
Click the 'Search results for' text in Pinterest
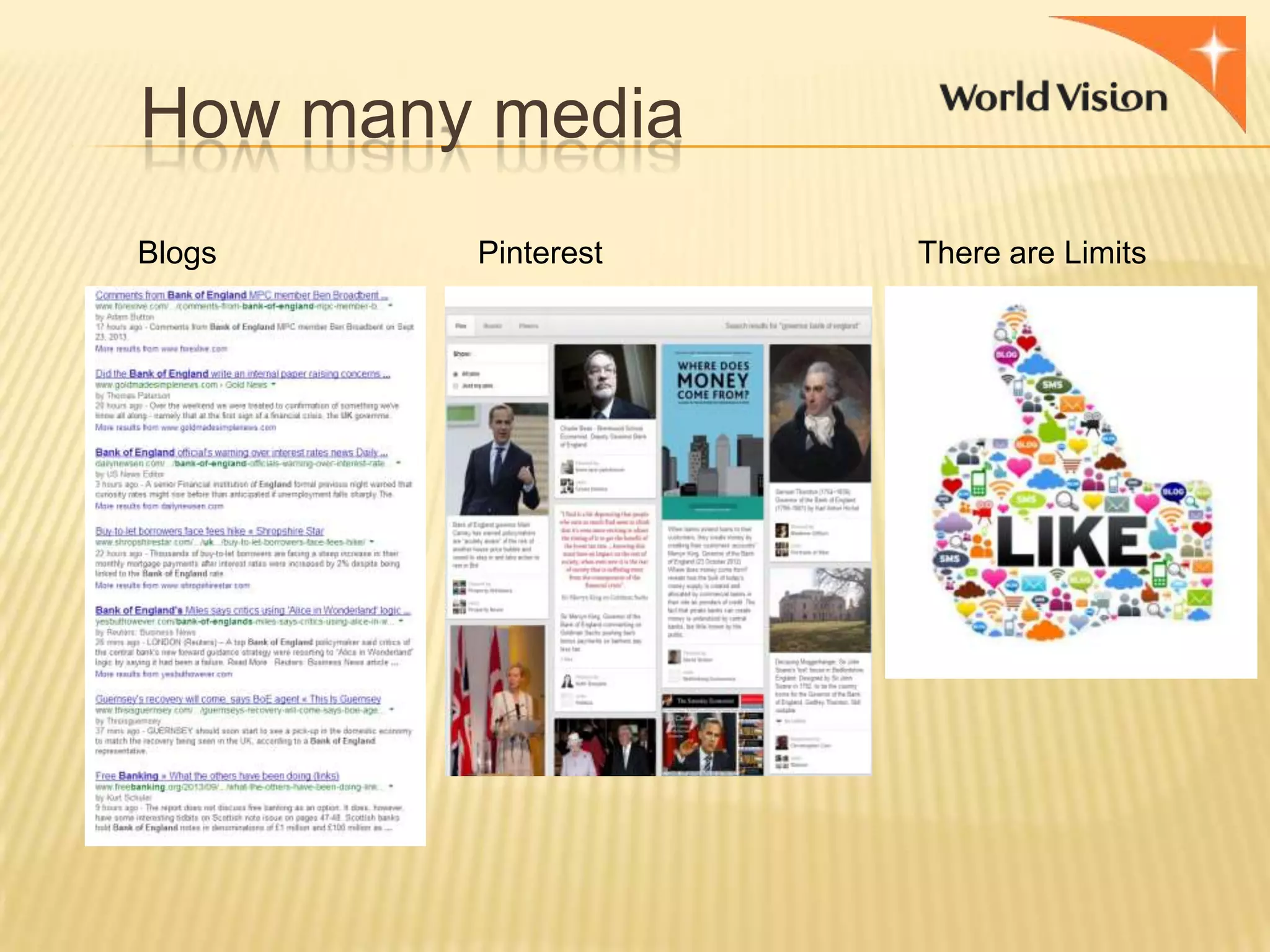(792, 325)
